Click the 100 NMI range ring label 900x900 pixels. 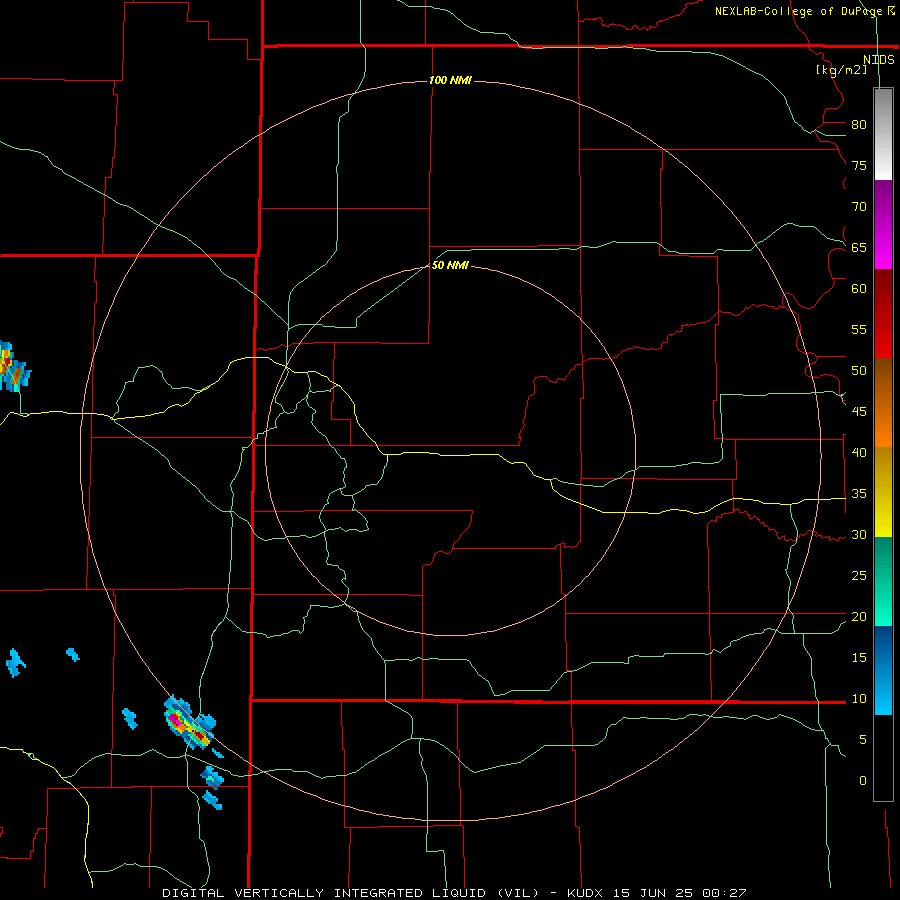coord(450,80)
